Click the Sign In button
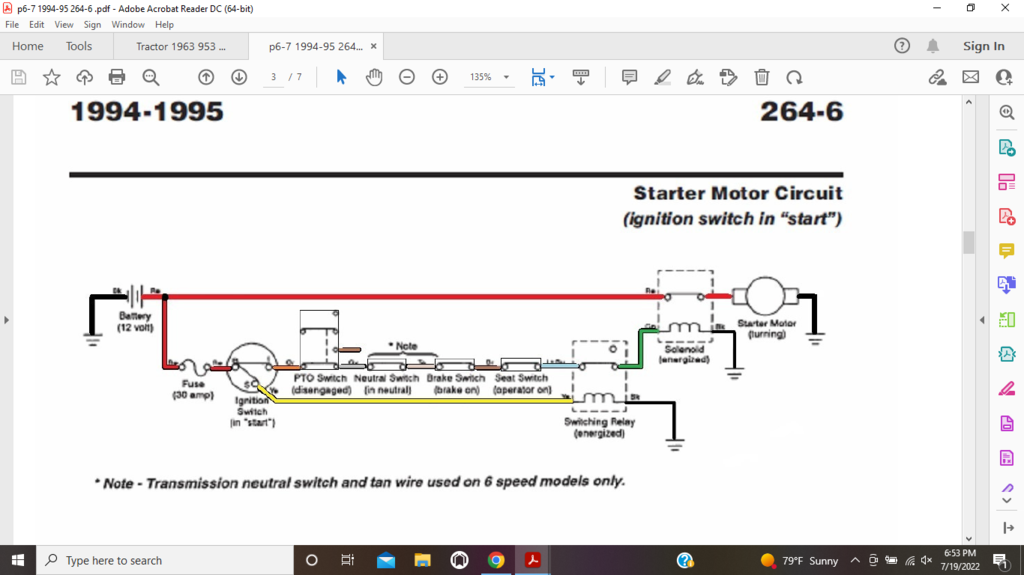Screen dimensions: 1024x575 (983, 46)
